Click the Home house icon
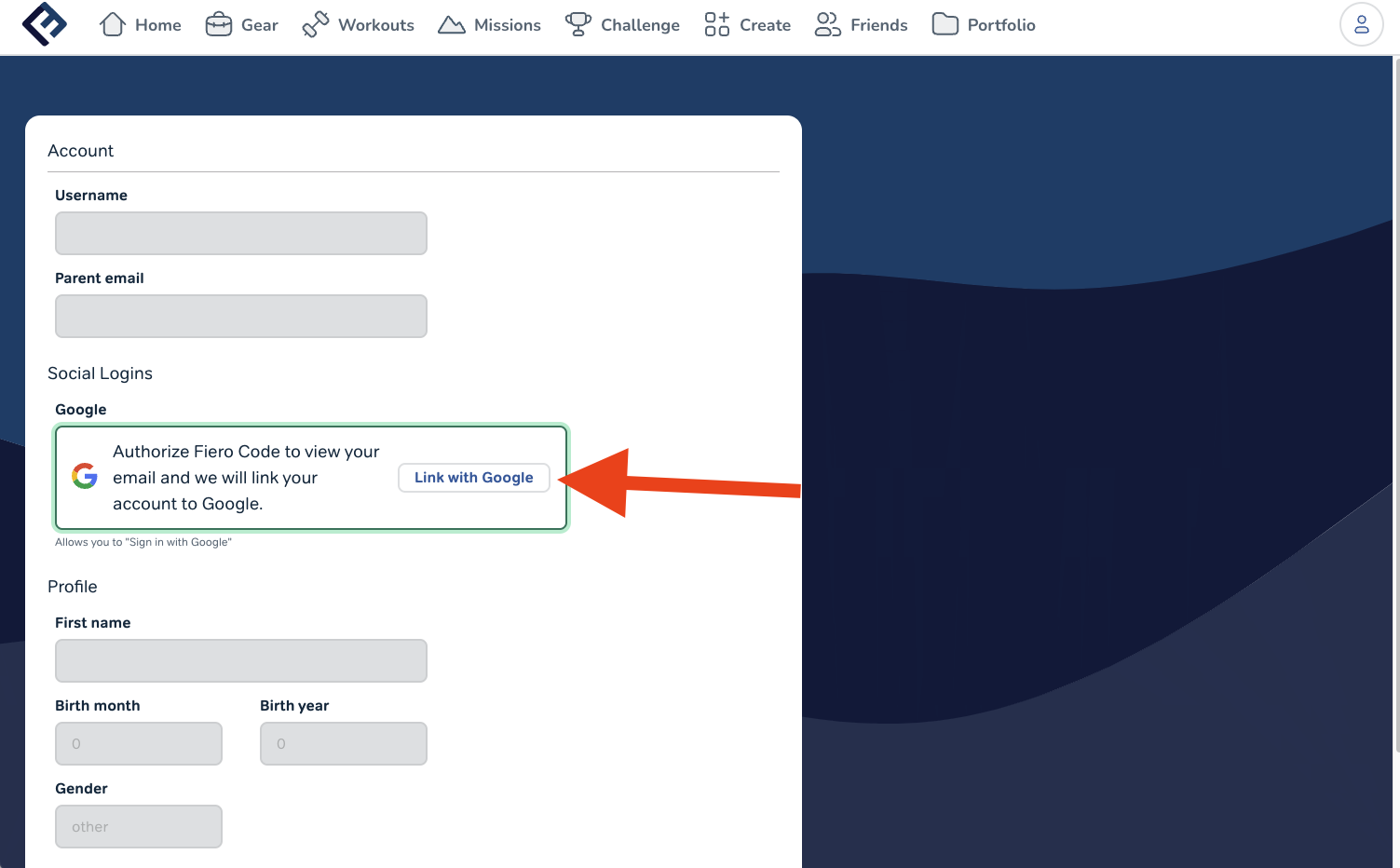1400x868 pixels. [x=113, y=24]
